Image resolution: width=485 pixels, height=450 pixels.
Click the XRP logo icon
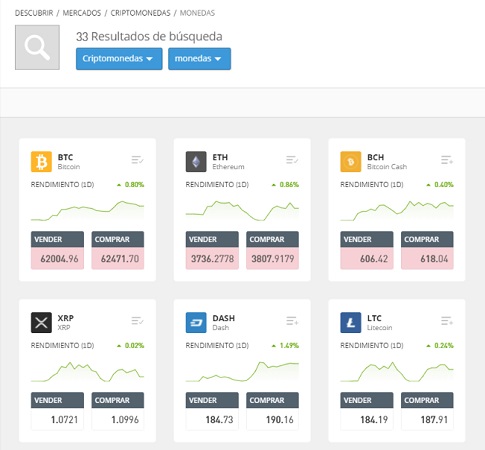[x=41, y=322]
